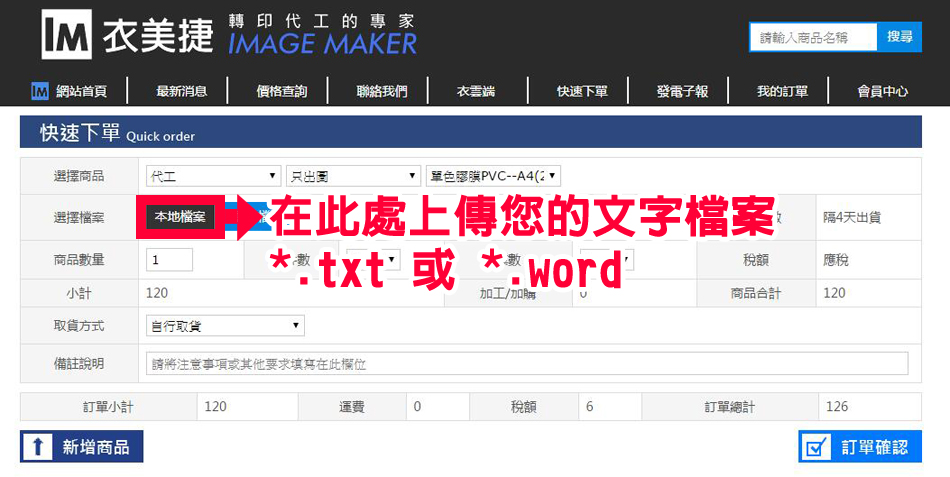Open 發電子報 menu item
The image size is (950, 477).
point(682,91)
